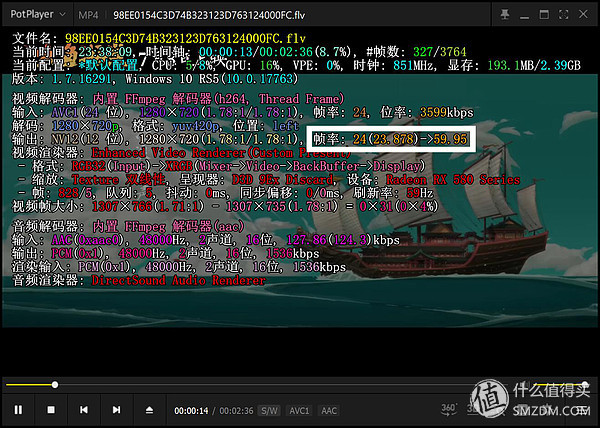The height and width of the screenshot is (428, 600).
Task: Click the decode format yuv420p
Action: tap(196, 125)
